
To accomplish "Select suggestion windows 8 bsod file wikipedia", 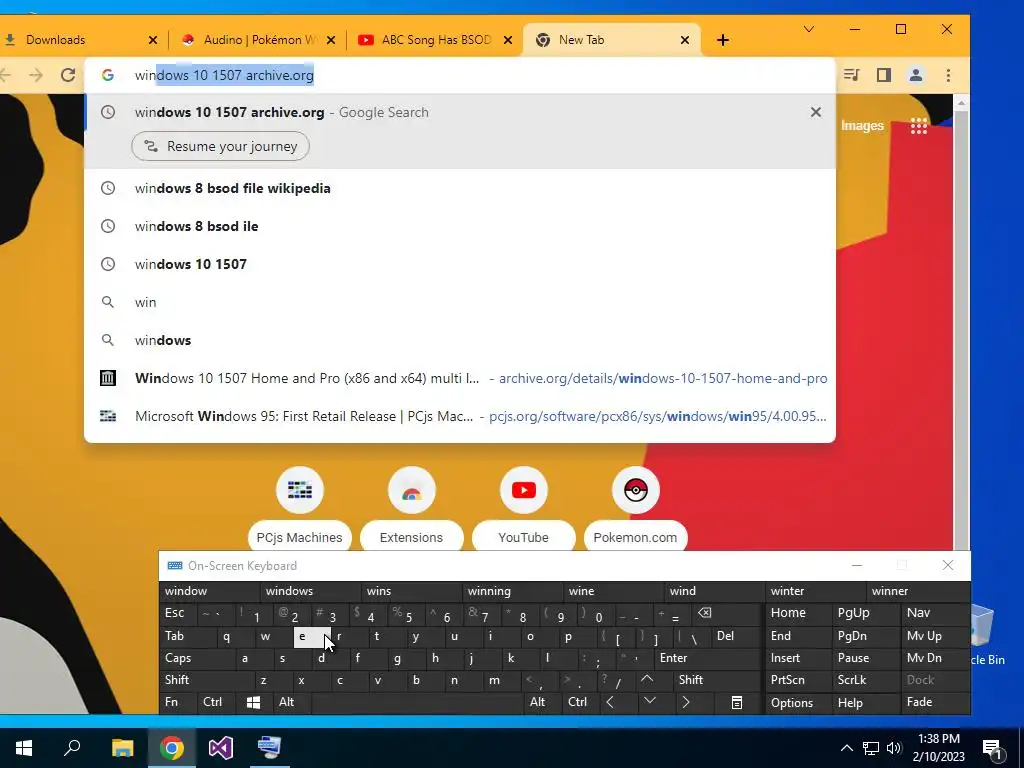I will pyautogui.click(x=460, y=188).
